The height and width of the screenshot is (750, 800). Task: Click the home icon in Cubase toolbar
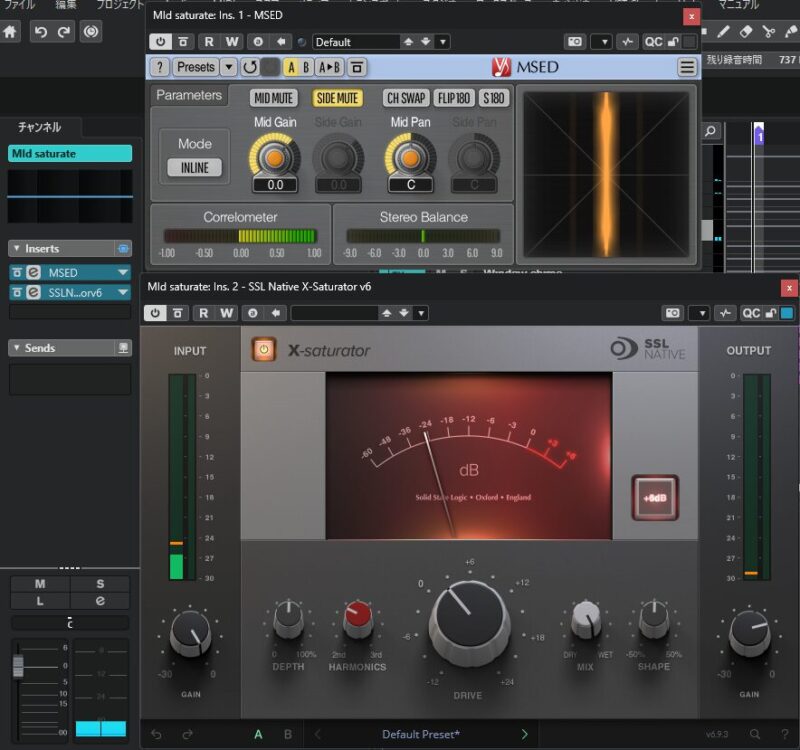click(10, 32)
